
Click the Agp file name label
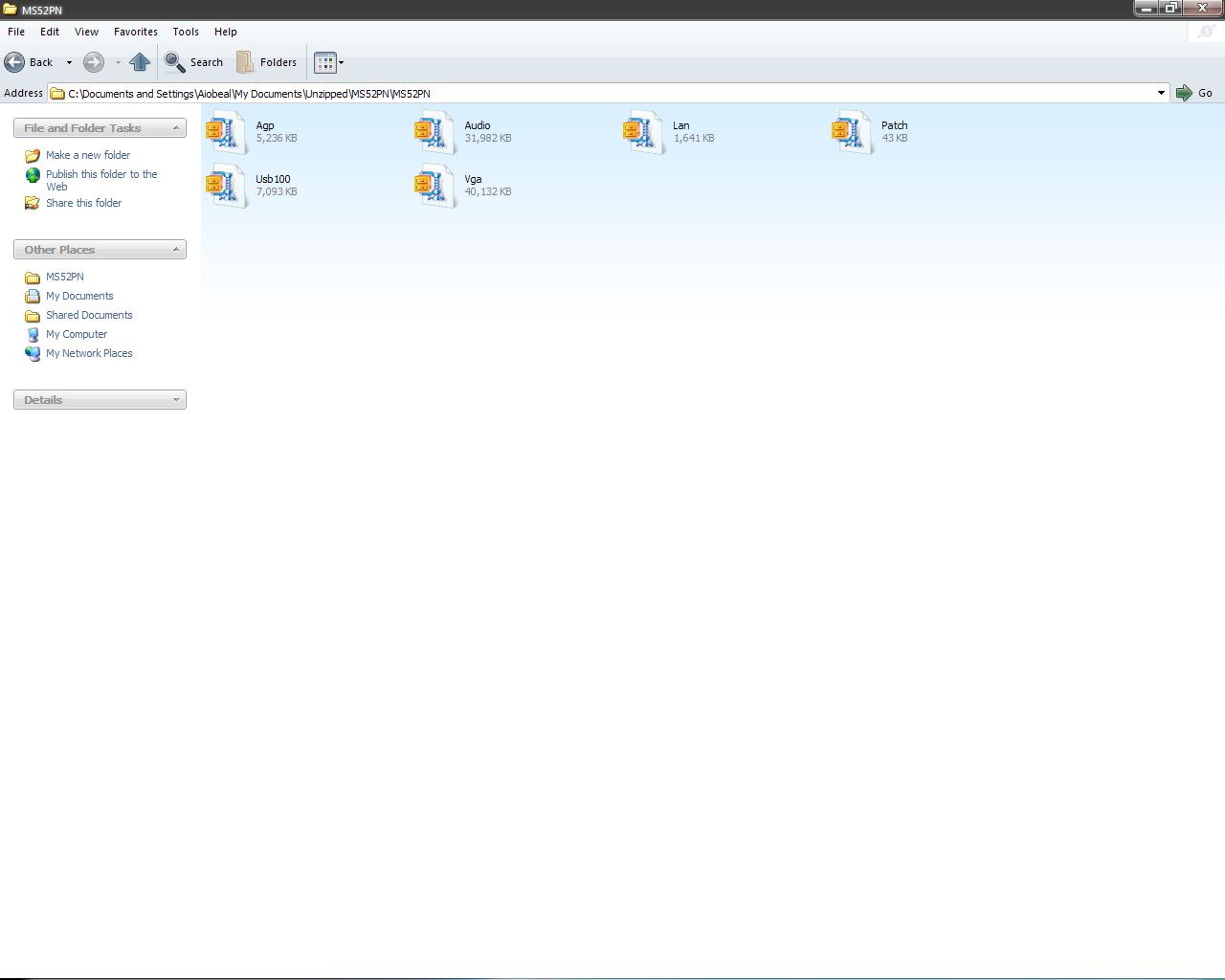tap(265, 125)
